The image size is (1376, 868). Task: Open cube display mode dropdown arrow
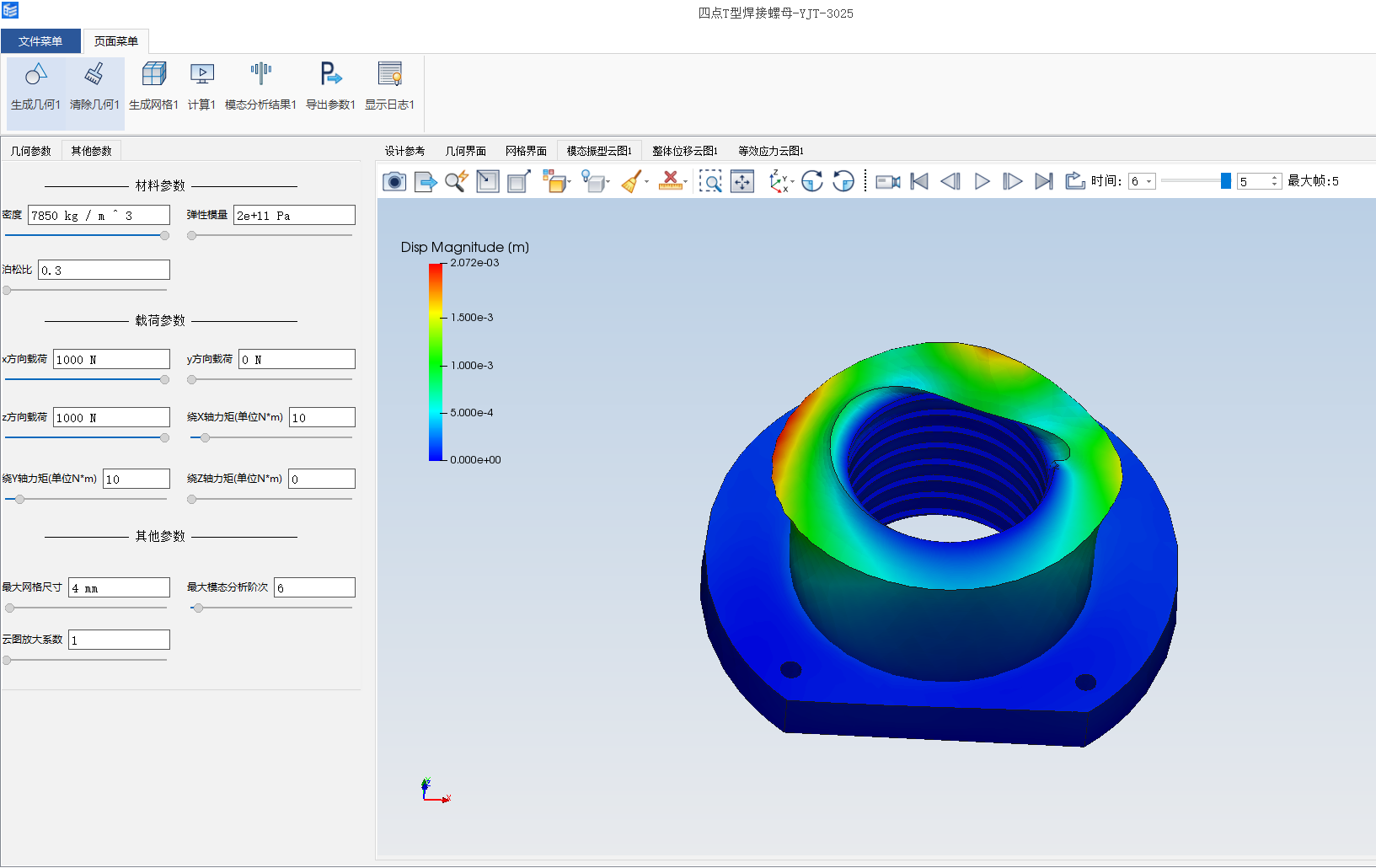(570, 182)
